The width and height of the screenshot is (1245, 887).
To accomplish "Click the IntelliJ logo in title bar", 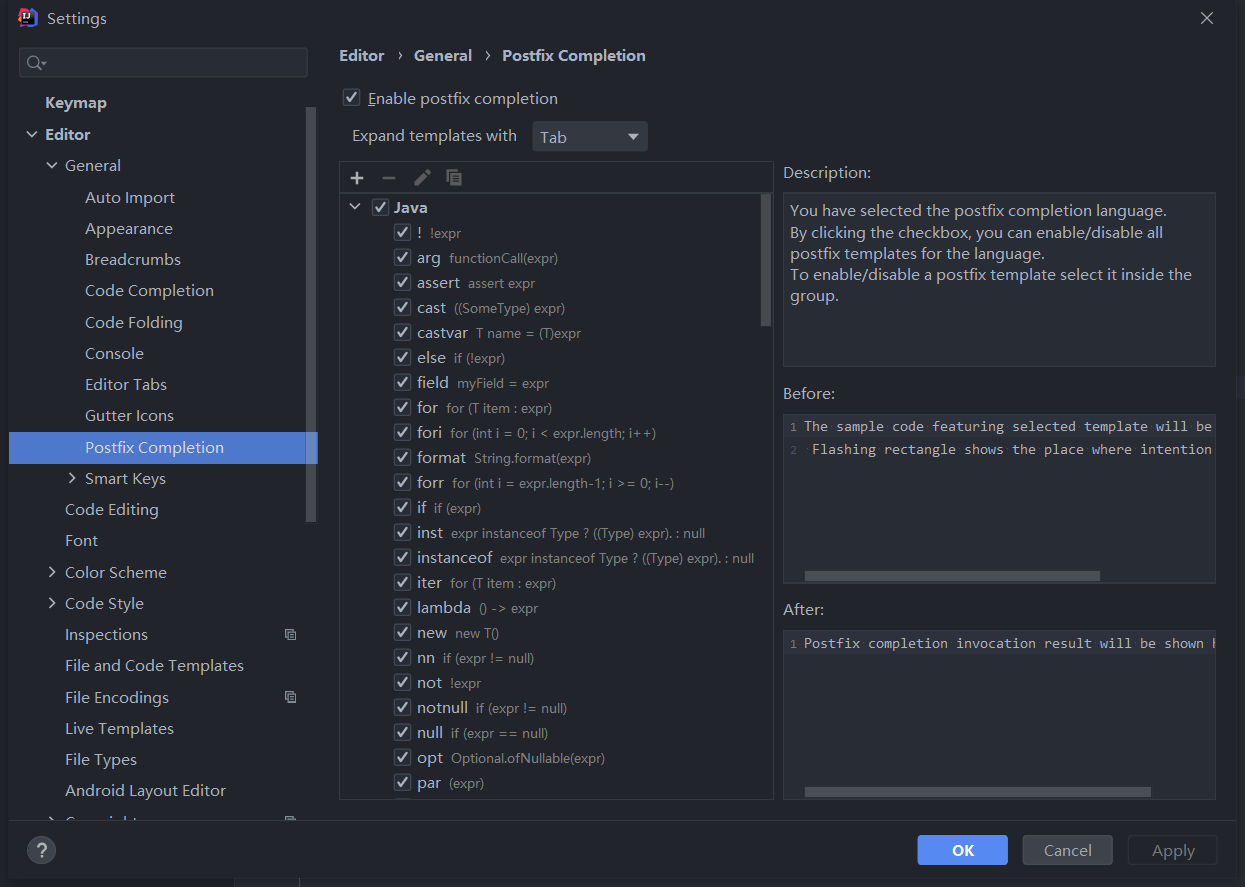I will coord(28,18).
